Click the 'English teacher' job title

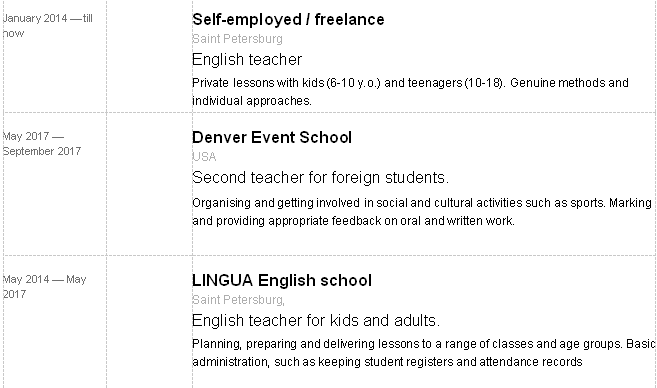tap(247, 59)
